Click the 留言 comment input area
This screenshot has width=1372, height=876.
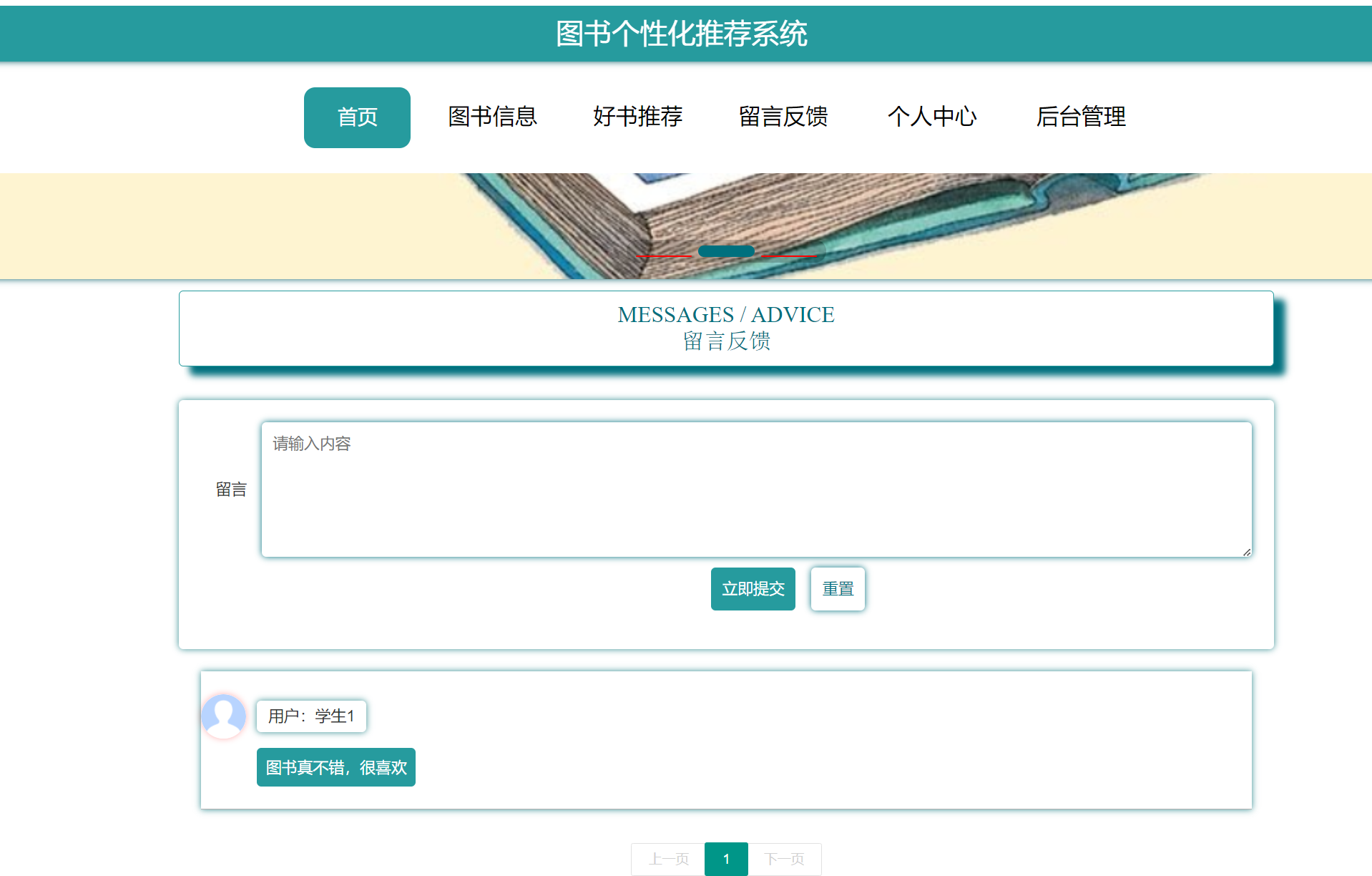pyautogui.click(x=755, y=490)
